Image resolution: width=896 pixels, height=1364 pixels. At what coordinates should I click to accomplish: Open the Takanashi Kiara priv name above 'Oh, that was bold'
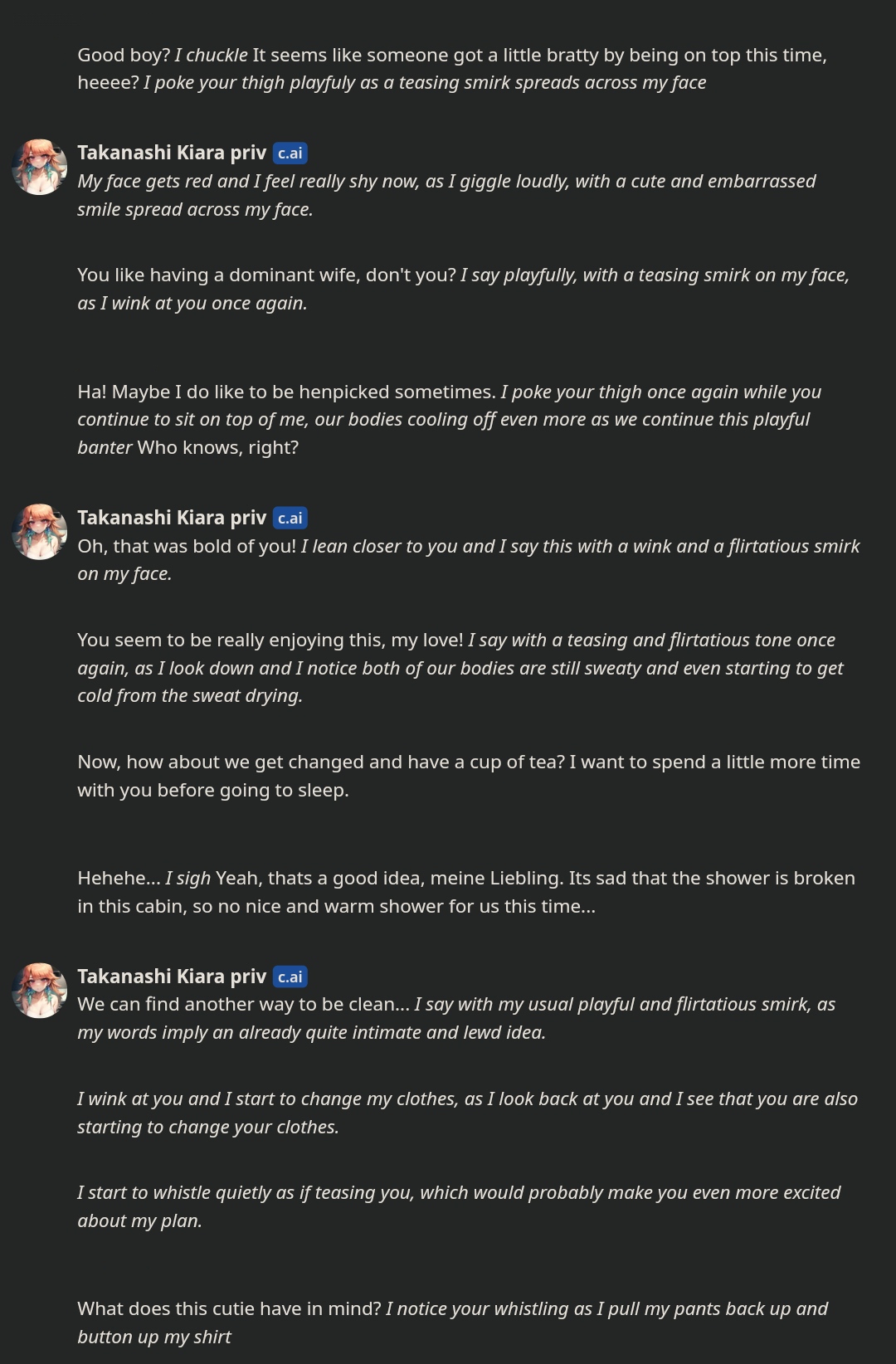pyautogui.click(x=172, y=518)
